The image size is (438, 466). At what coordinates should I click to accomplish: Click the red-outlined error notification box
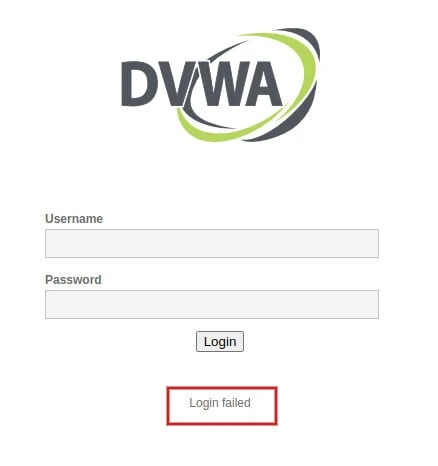coord(222,406)
